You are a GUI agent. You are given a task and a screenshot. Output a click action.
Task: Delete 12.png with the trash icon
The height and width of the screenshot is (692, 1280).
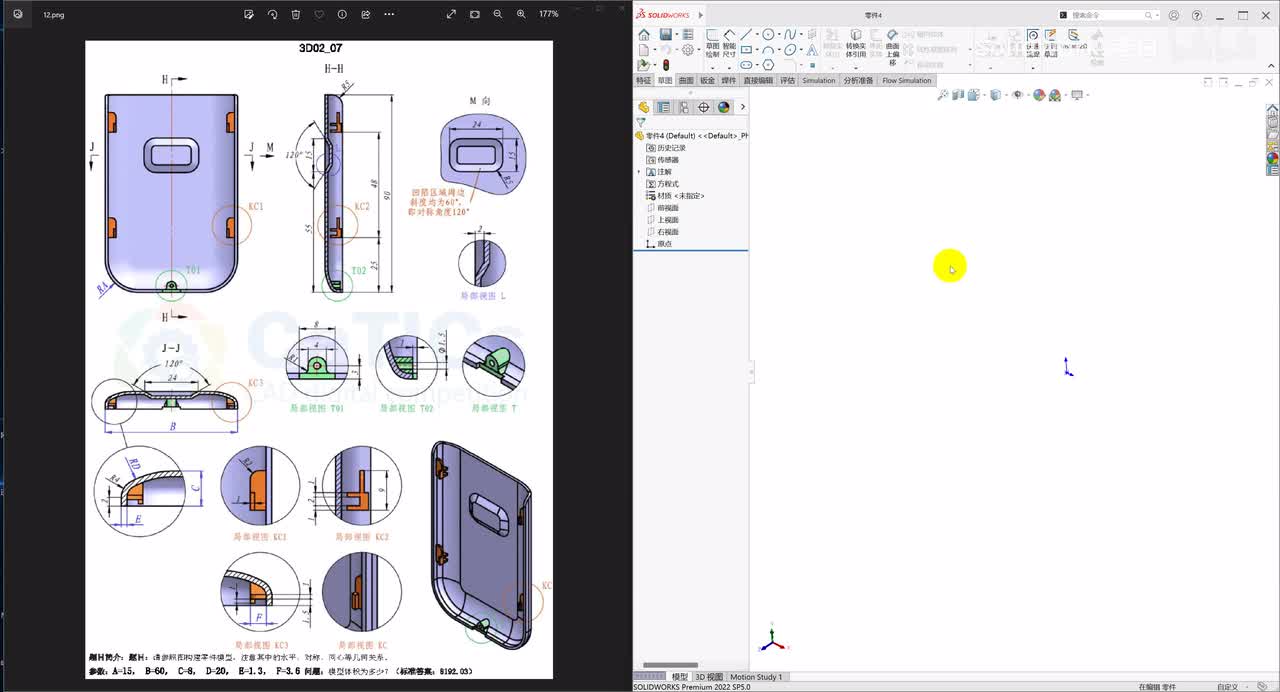pyautogui.click(x=296, y=14)
